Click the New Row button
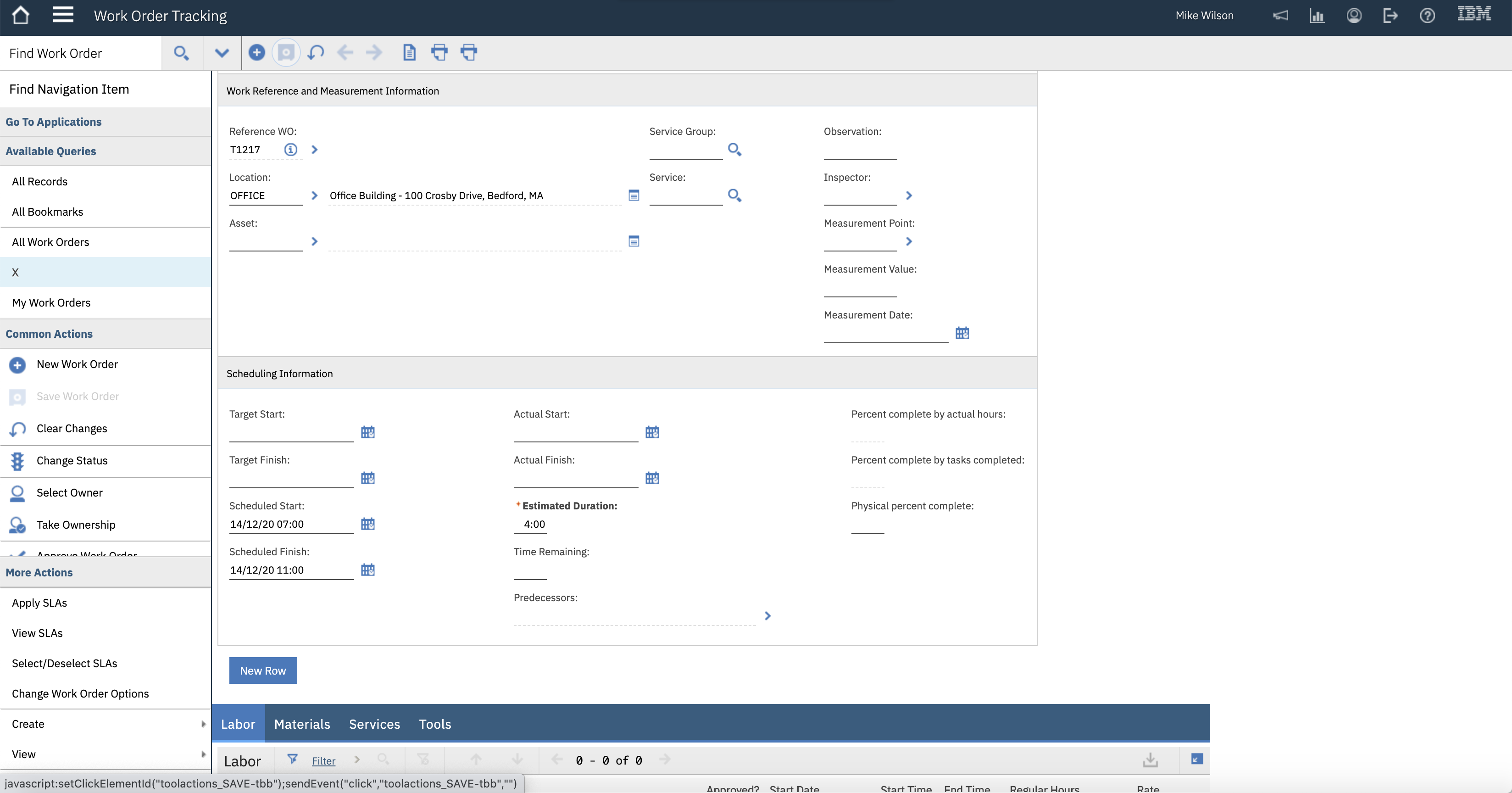This screenshot has width=1512, height=793. click(x=262, y=670)
